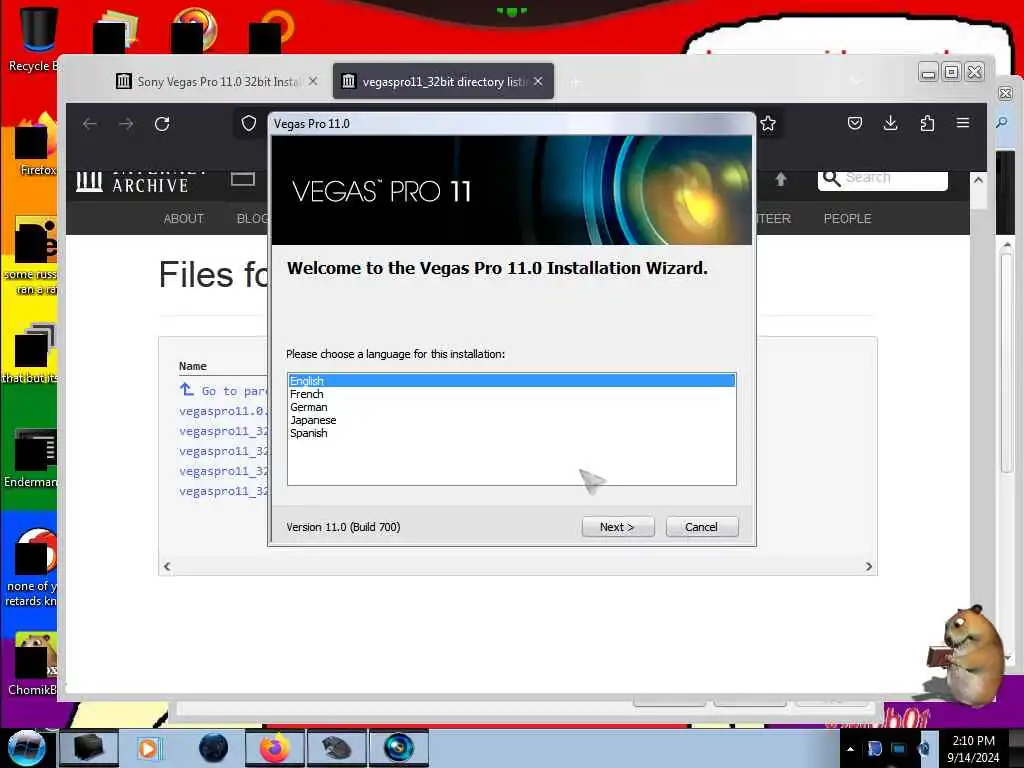Show hidden system tray icons
This screenshot has width=1024, height=768.
[x=850, y=749]
